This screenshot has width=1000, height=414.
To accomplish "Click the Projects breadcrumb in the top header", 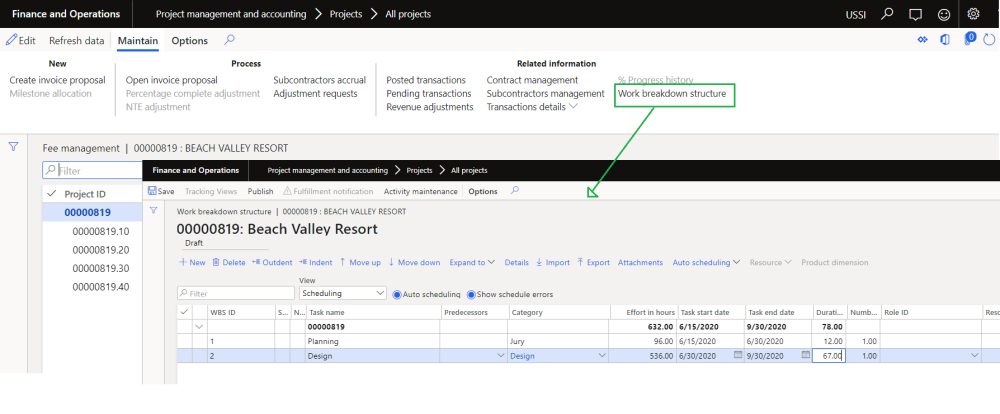I will click(x=346, y=13).
